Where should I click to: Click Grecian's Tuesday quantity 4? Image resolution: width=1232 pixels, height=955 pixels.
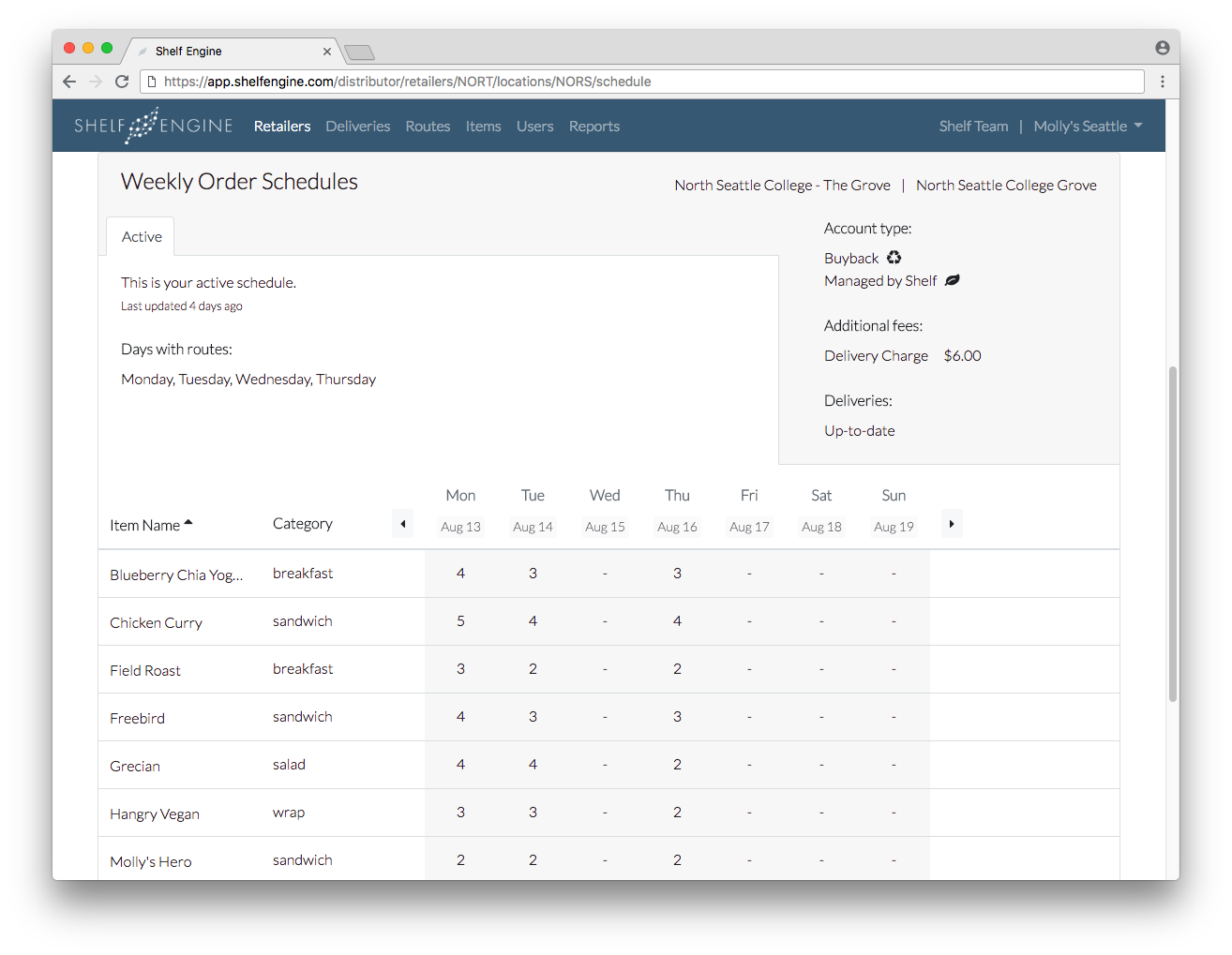533,765
